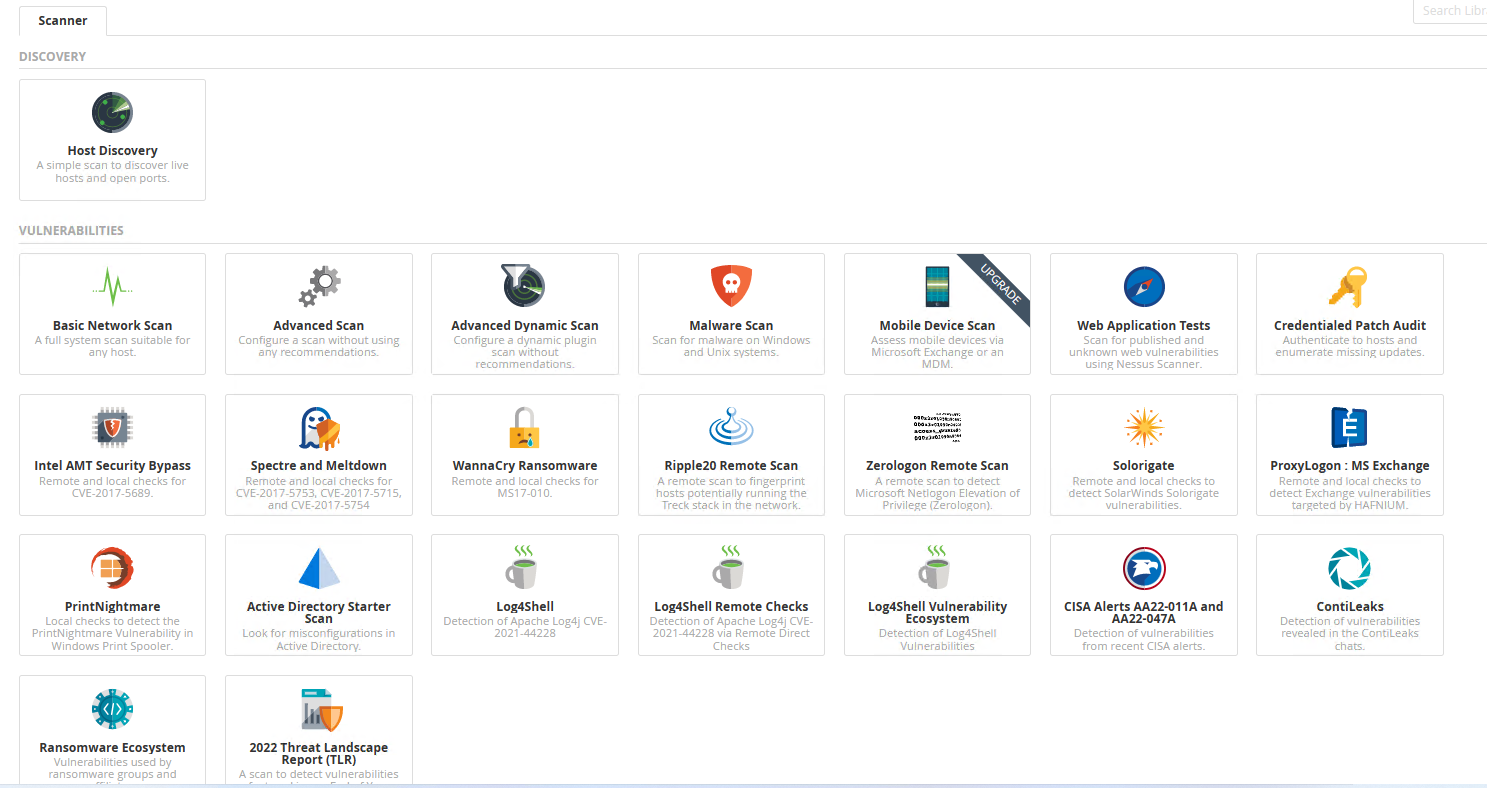Image resolution: width=1487 pixels, height=788 pixels.
Task: Select the Host Discovery radar icon
Action: point(112,113)
